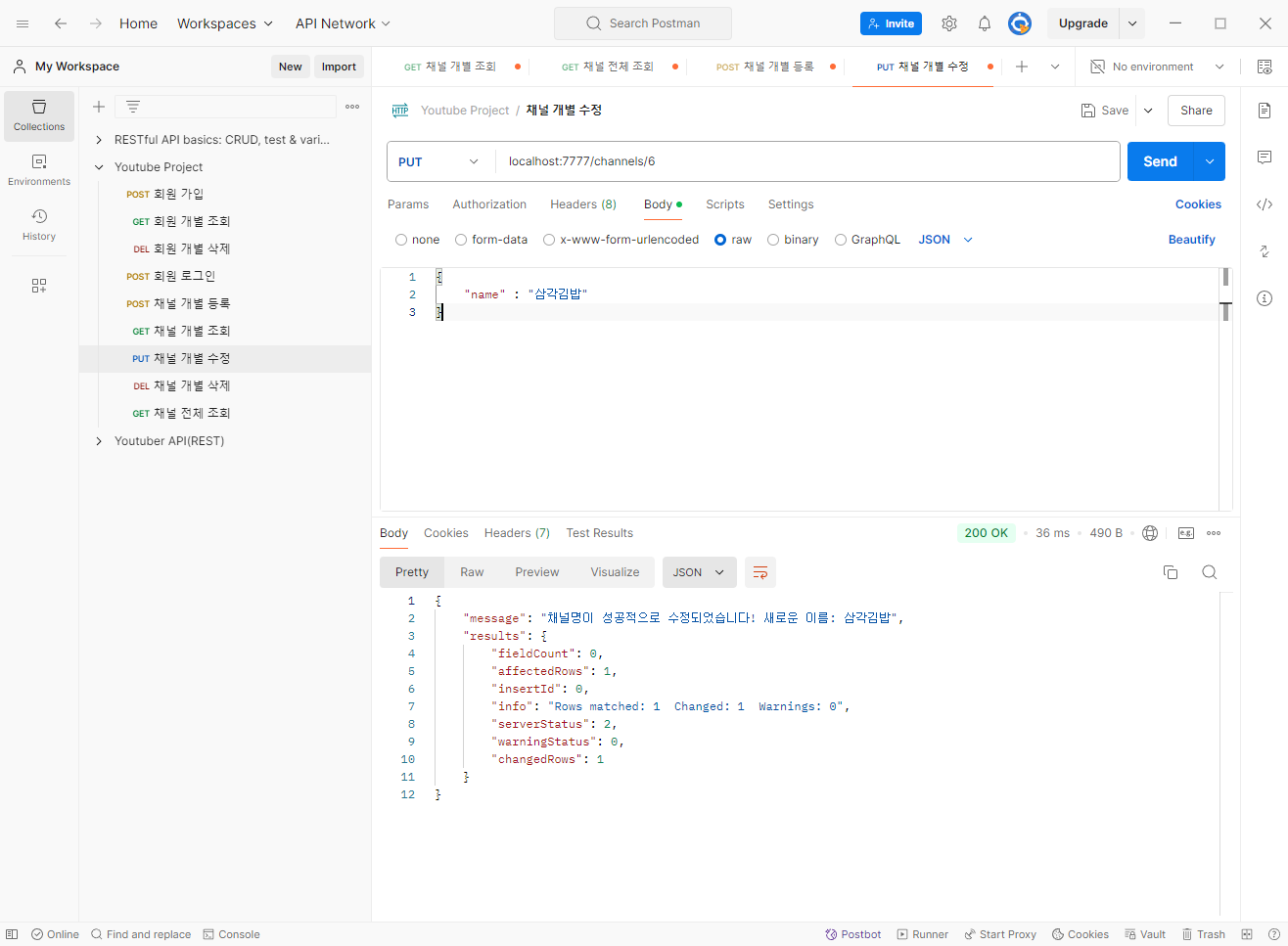
Task: Open the Collections sidebar panel
Action: [x=39, y=115]
